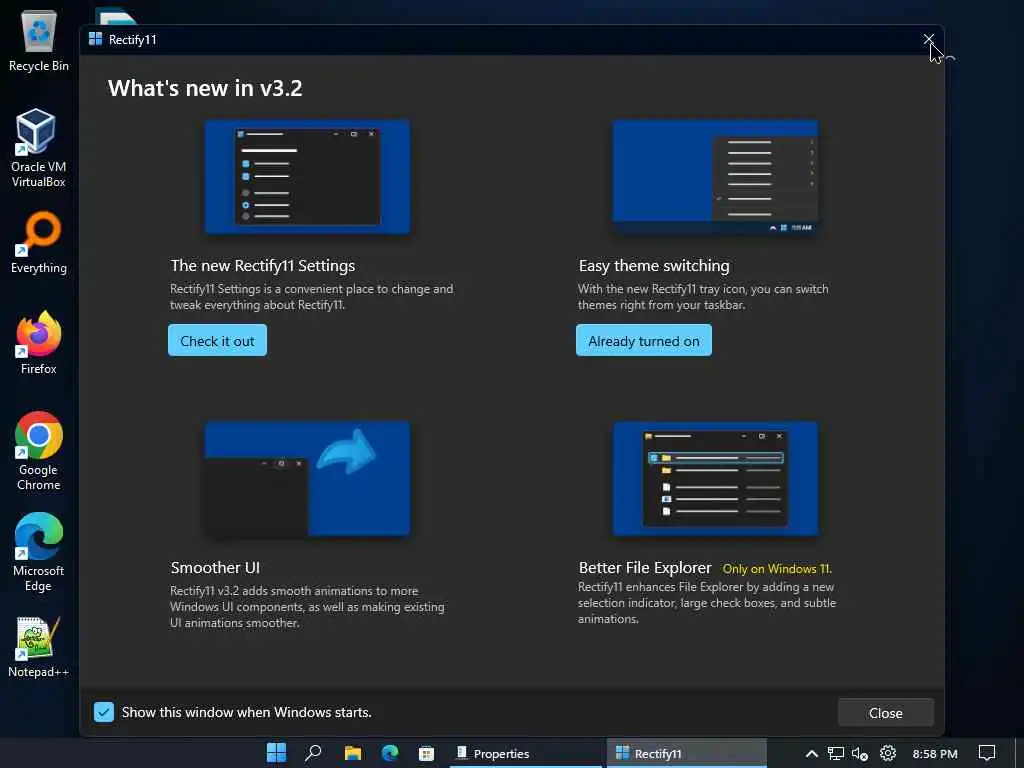The width and height of the screenshot is (1024, 768).
Task: Open the clock showing 8:58 PM
Action: coord(935,754)
